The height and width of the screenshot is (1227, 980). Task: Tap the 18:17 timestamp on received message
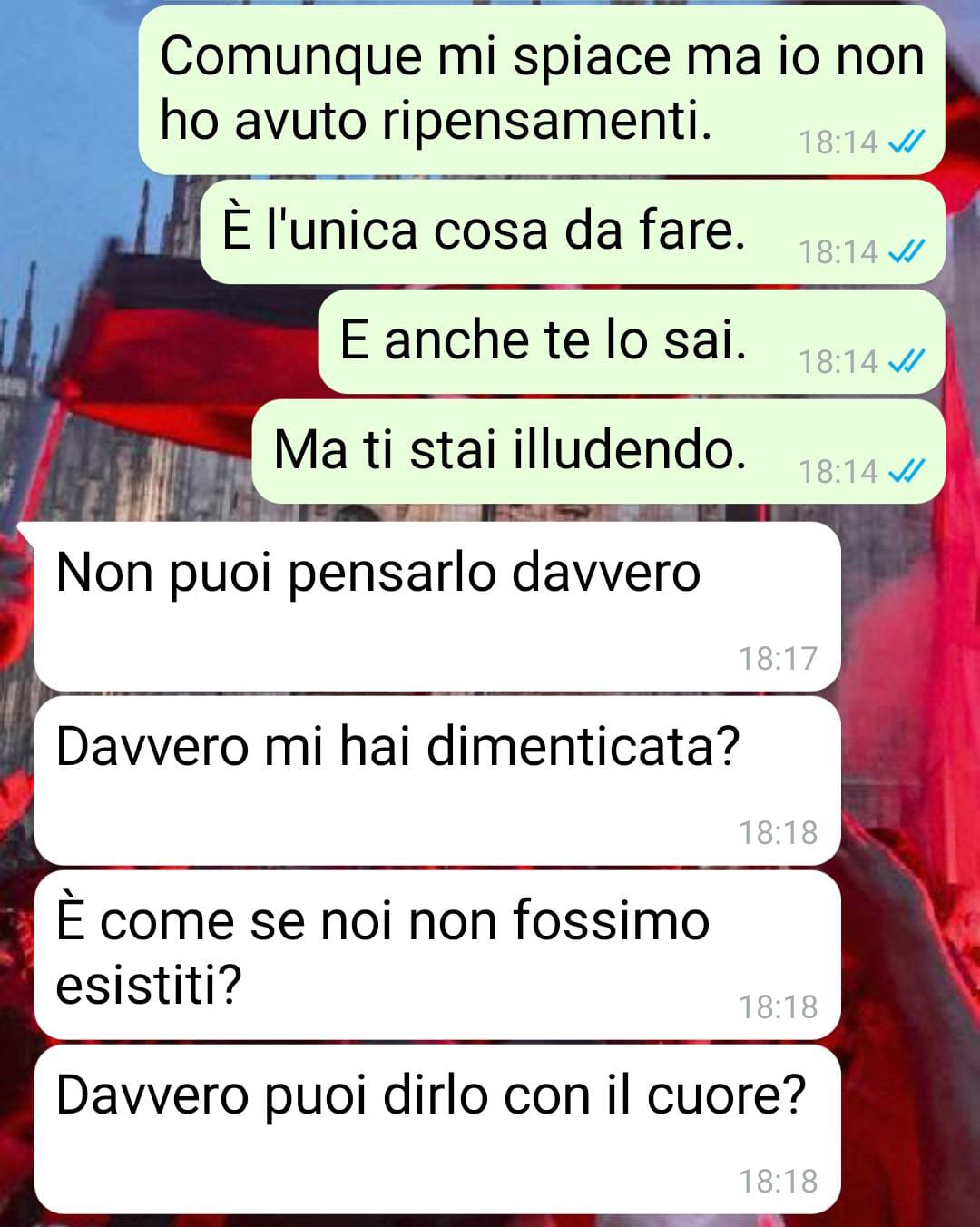tap(778, 658)
